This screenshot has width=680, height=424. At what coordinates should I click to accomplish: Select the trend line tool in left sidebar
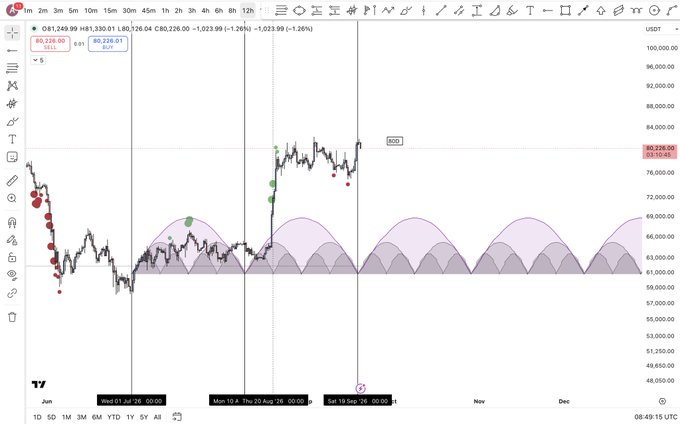click(12, 51)
